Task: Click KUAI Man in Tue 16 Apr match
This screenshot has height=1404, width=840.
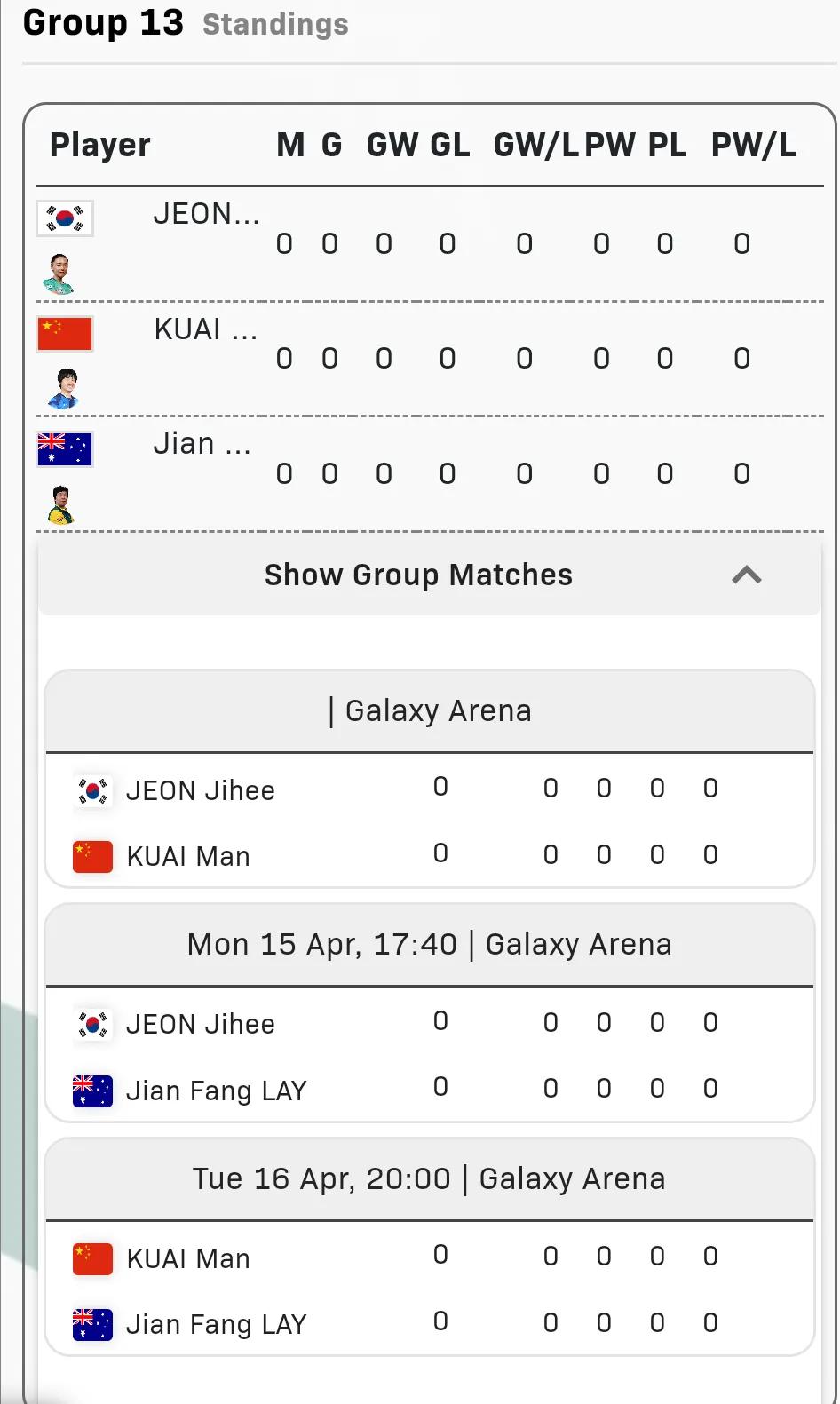Action: tap(188, 1258)
